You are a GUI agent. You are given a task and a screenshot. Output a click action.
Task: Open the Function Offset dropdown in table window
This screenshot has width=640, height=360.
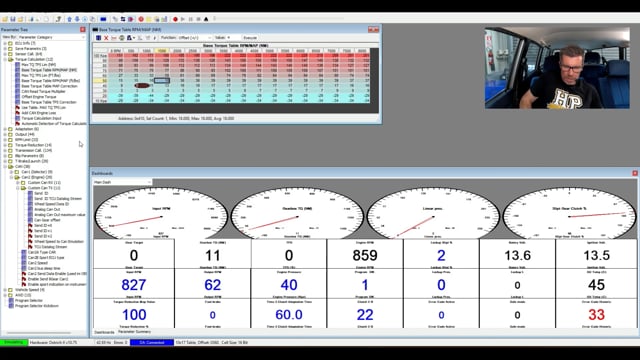click(195, 38)
